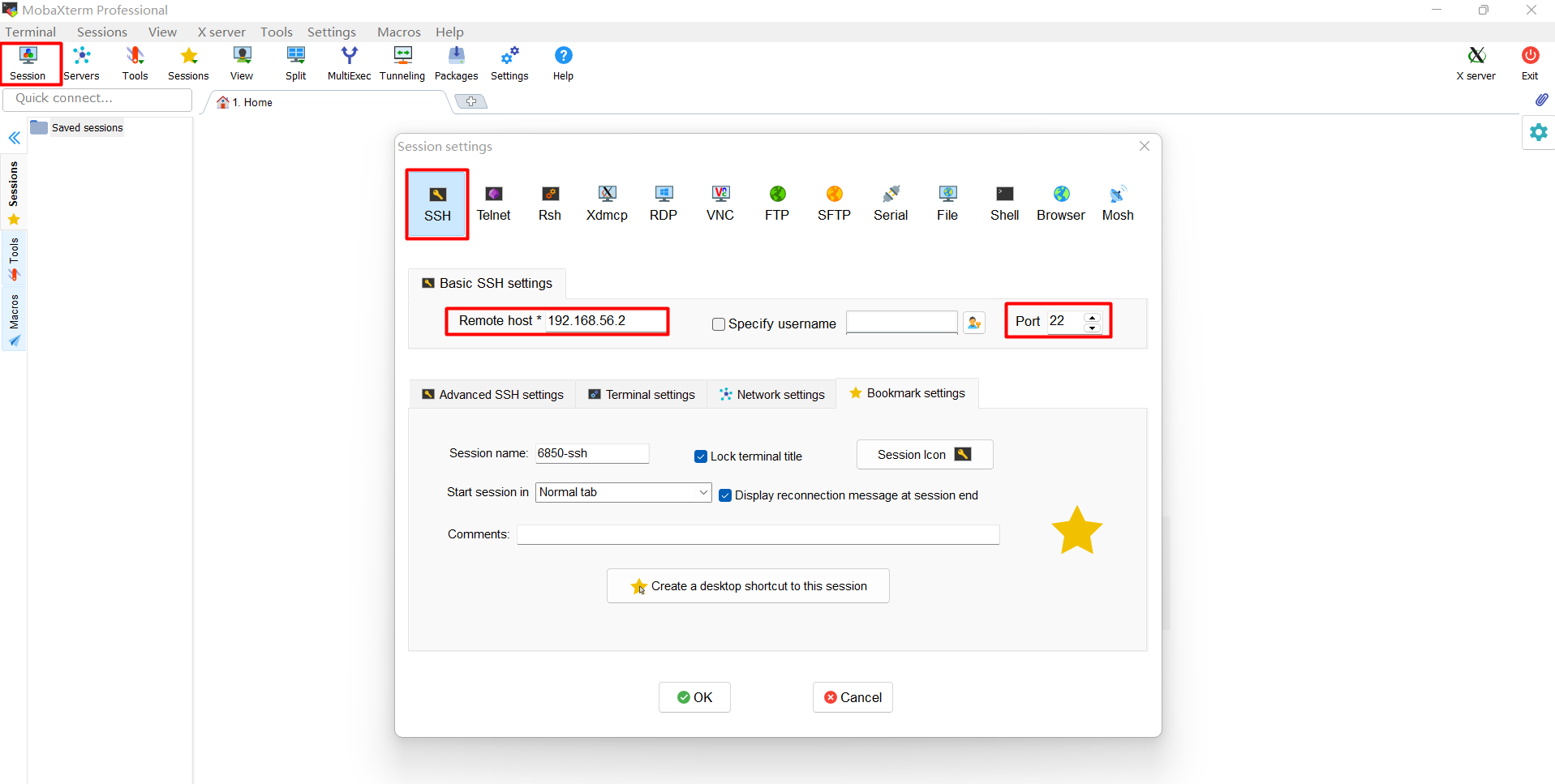Click the OK button
Image resolution: width=1555 pixels, height=784 pixels.
coord(694,697)
